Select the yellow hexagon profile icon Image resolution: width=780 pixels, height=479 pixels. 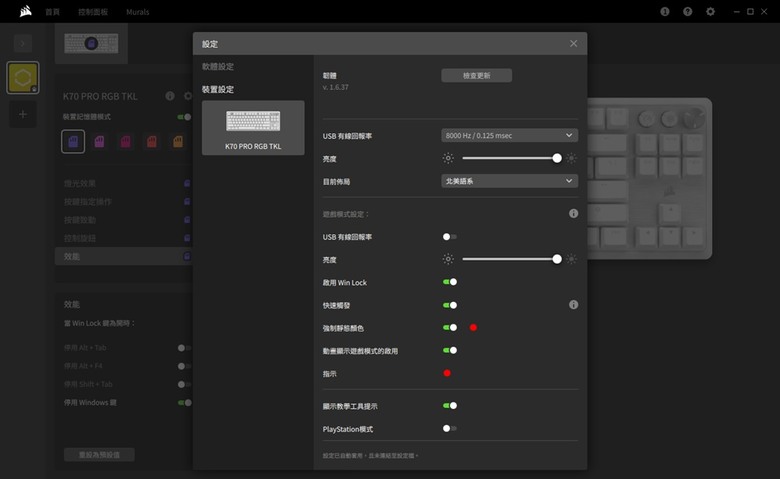click(x=23, y=78)
